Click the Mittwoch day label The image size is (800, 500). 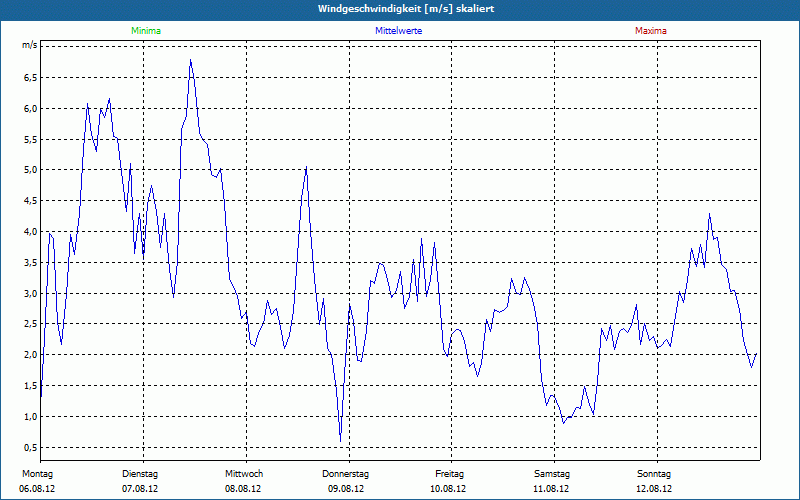tap(244, 474)
